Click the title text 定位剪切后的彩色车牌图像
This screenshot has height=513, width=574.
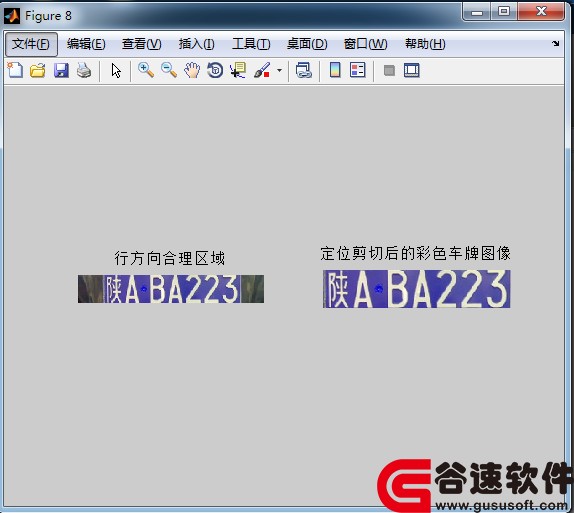(x=416, y=253)
